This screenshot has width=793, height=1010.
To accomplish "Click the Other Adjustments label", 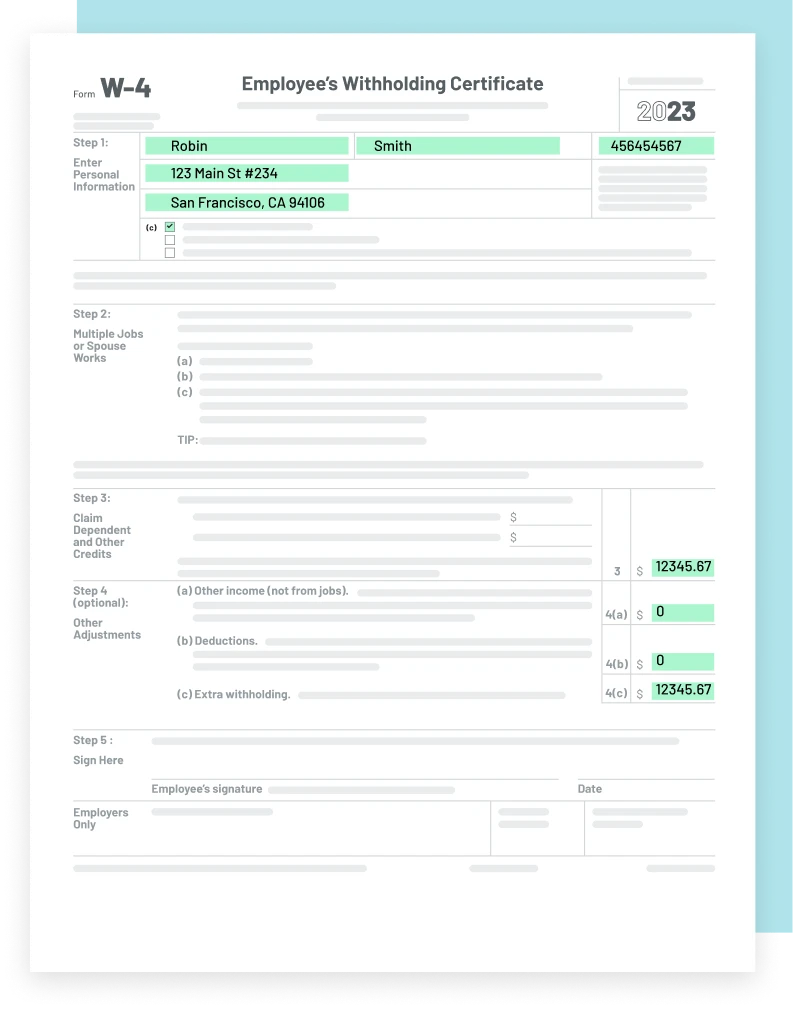I will 107,629.
